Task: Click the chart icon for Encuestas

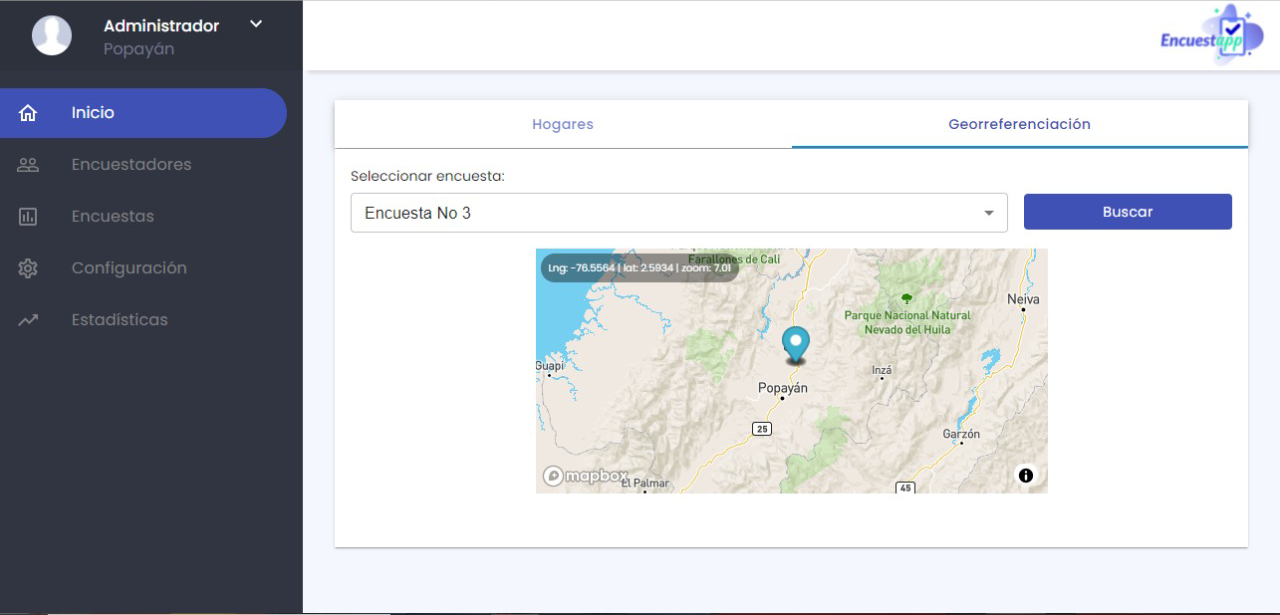Action: [x=28, y=217]
